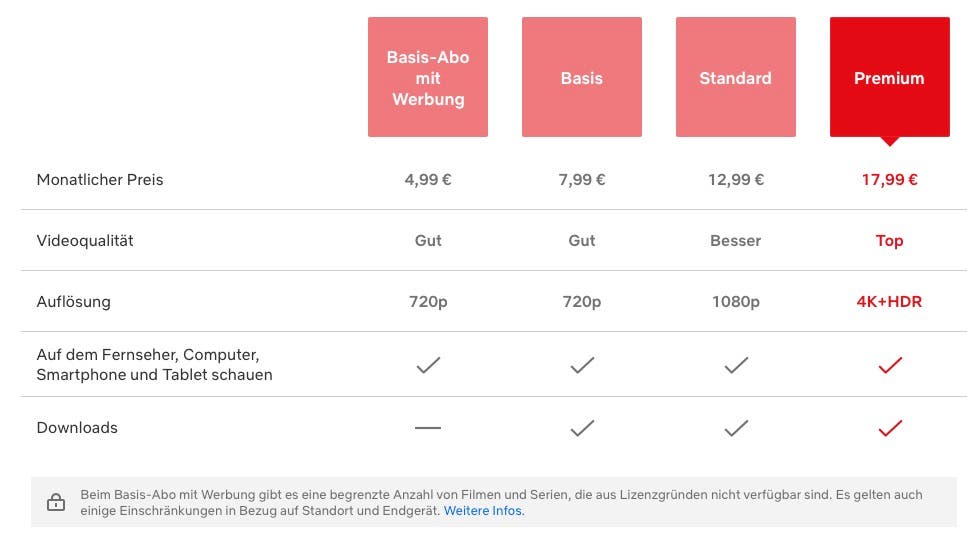
Task: Open the Weitere Infos link
Action: [x=484, y=511]
